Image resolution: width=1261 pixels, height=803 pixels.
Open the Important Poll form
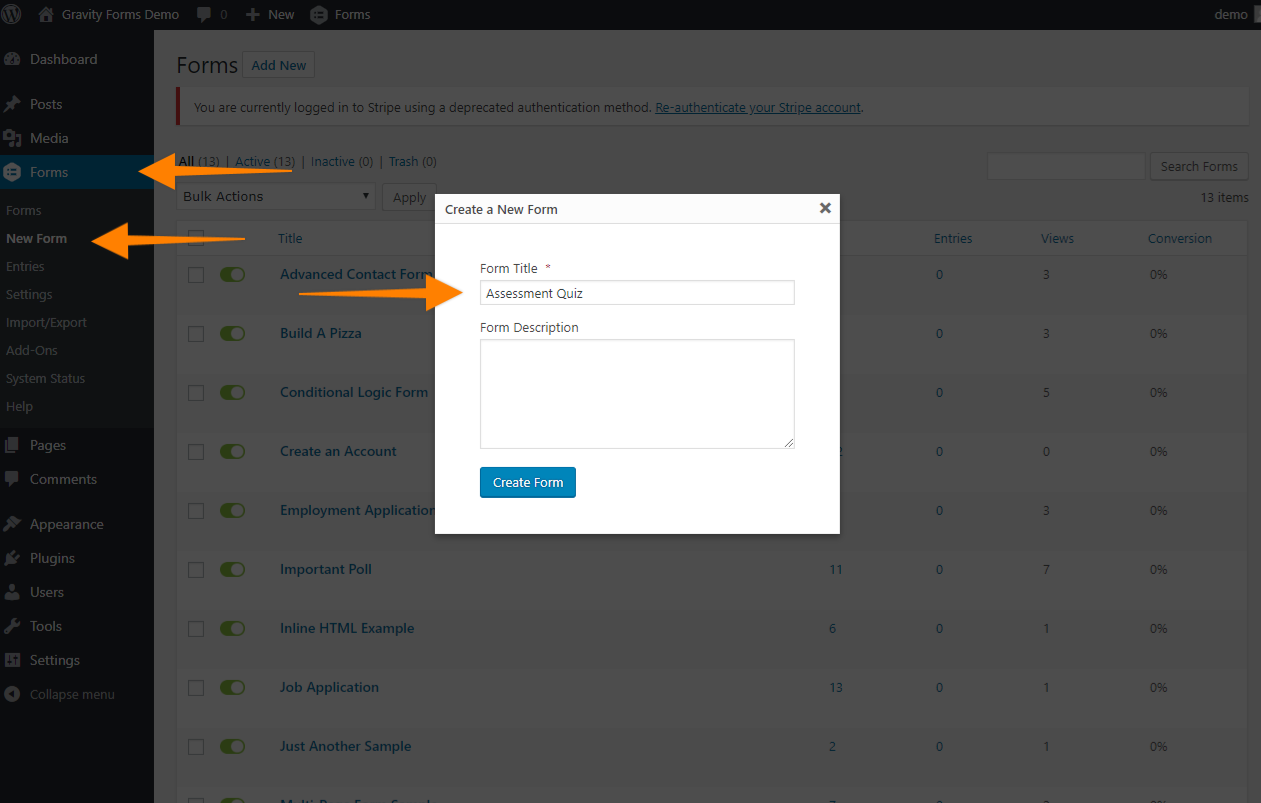(x=326, y=569)
